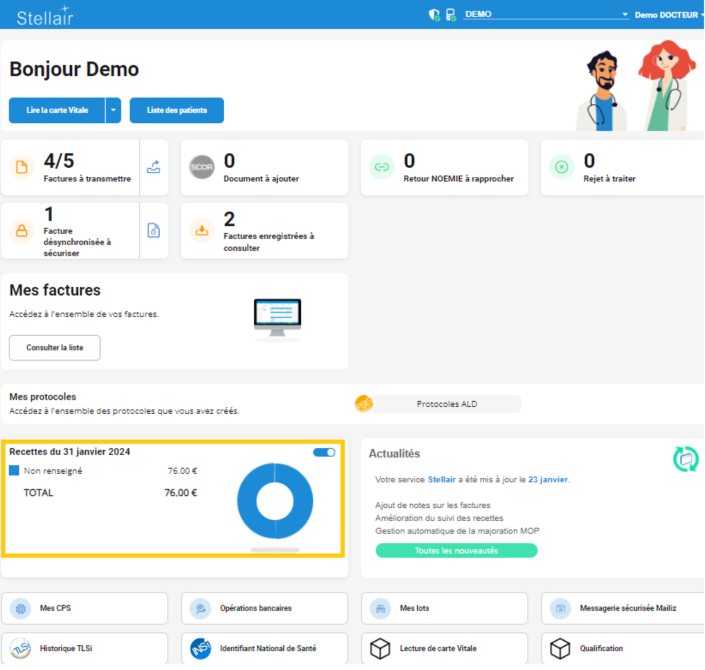
Task: Open the SCOR document to add tile
Action: 264,167
